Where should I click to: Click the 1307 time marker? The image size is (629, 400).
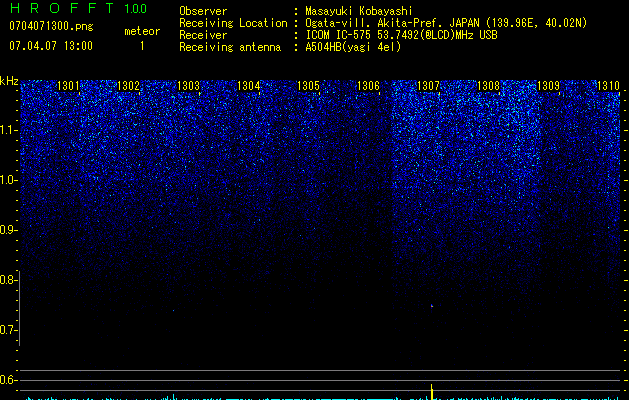point(428,86)
